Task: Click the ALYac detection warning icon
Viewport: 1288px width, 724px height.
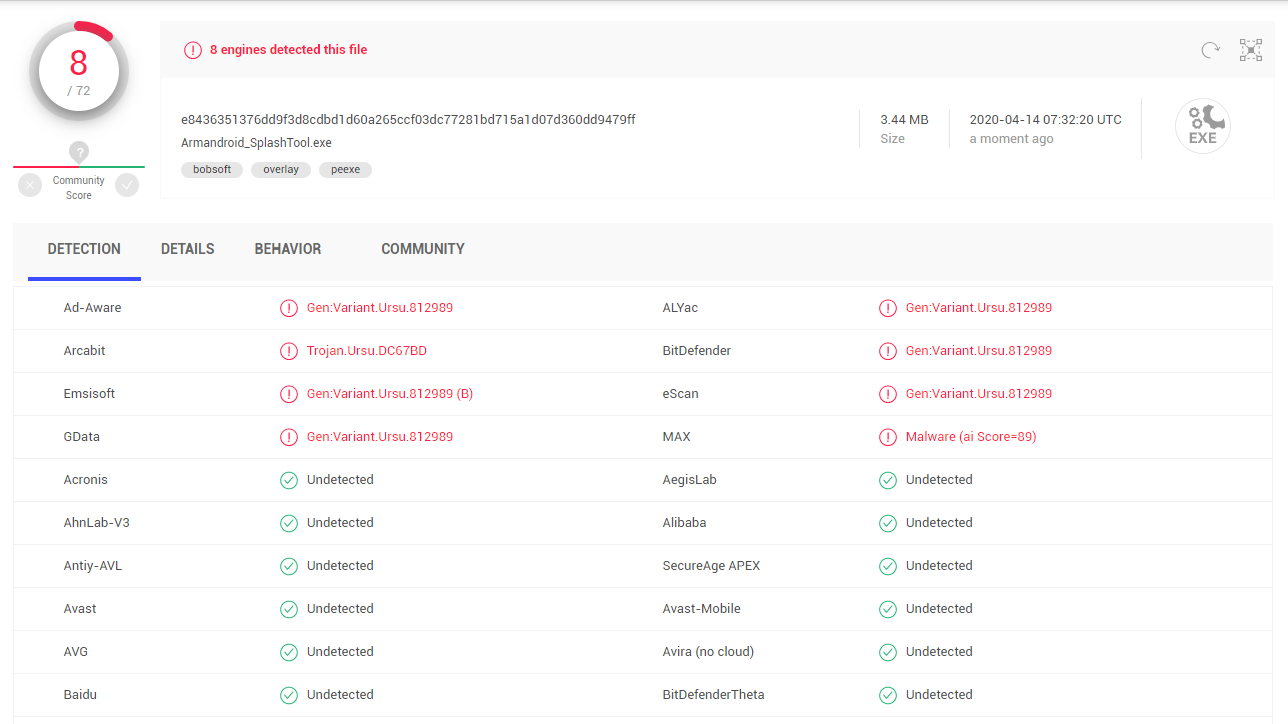Action: (x=888, y=308)
